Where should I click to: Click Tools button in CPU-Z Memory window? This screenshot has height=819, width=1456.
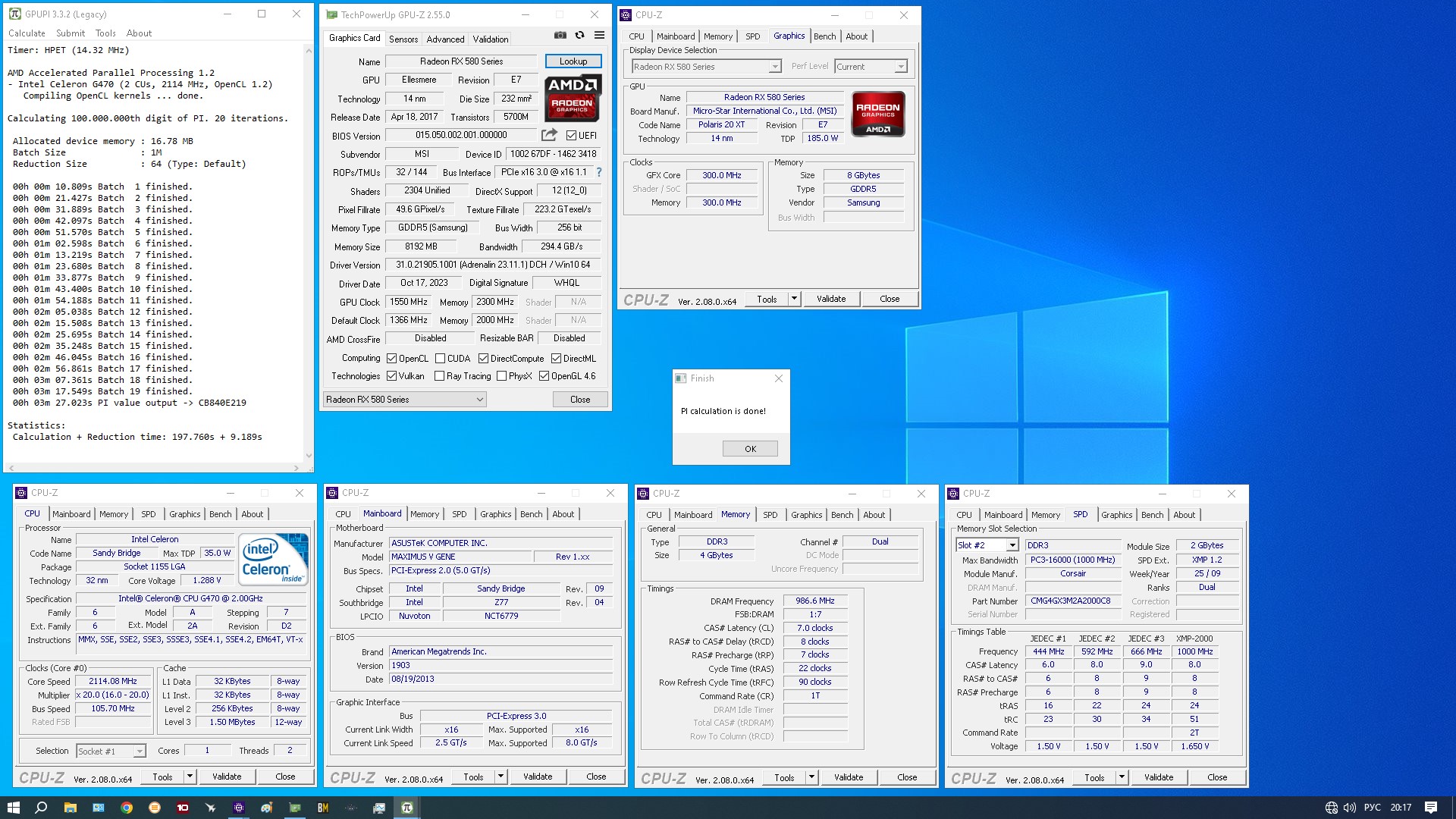tap(784, 777)
